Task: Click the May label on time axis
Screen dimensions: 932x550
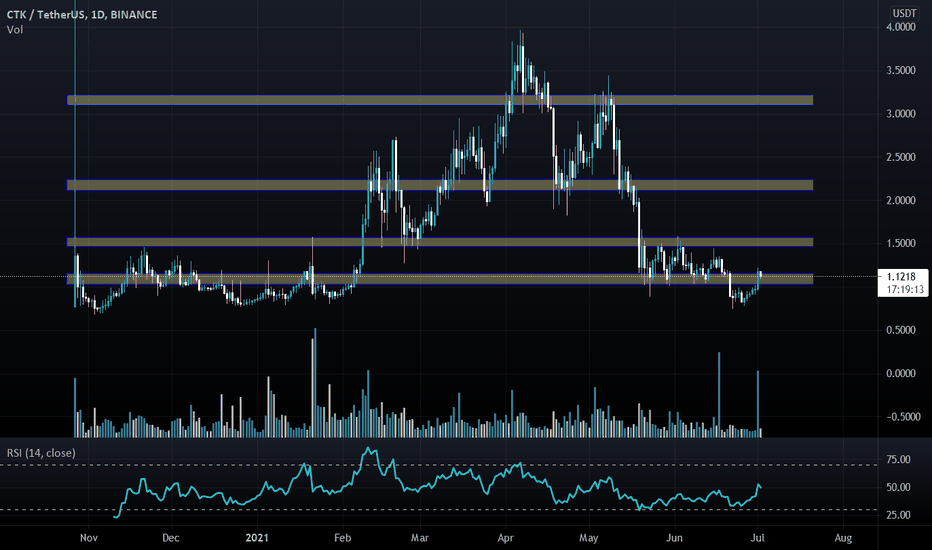Action: click(x=588, y=539)
